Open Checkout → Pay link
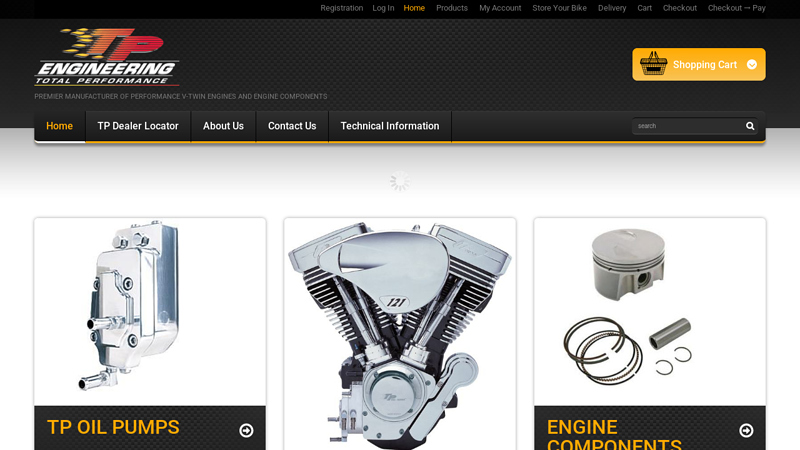Viewport: 800px width, 450px height. tap(736, 8)
